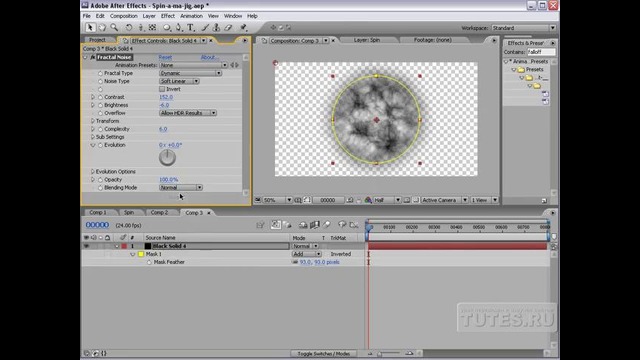Select the Zoom magnifier tool

point(114,28)
